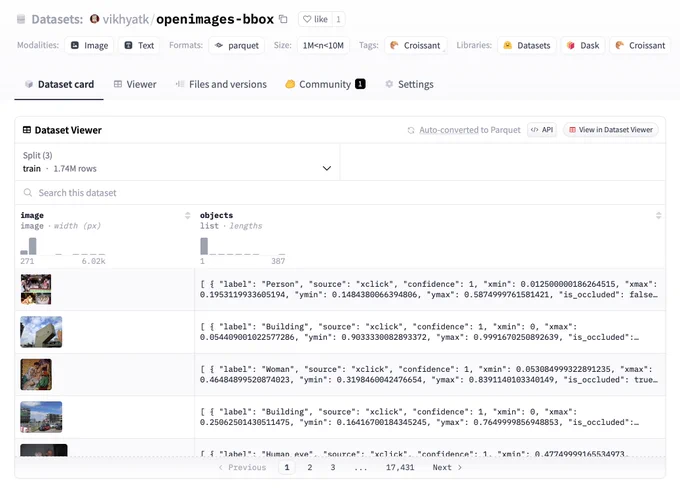Click the search magnifier icon
Viewport: 680px width, 493px height.
point(28,193)
